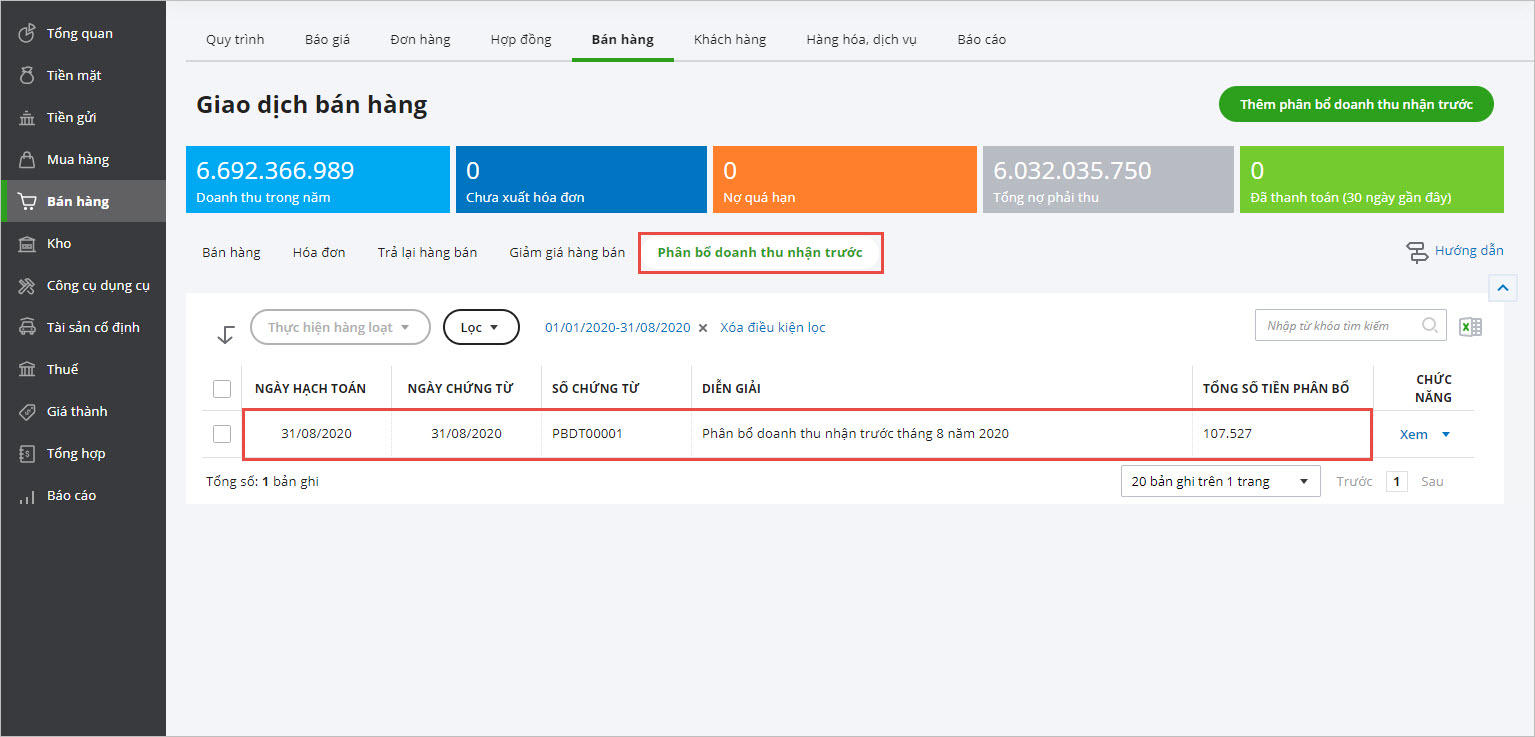This screenshot has width=1535, height=737.
Task: Click the Đã thanh toán green card
Action: pos(1372,180)
